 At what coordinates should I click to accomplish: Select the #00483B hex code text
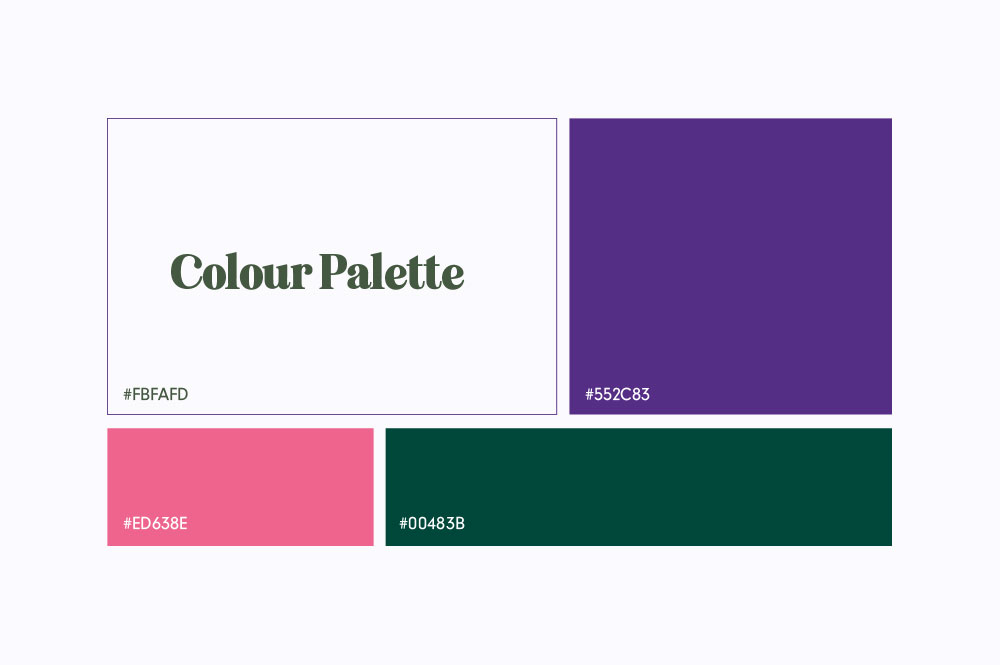point(432,523)
